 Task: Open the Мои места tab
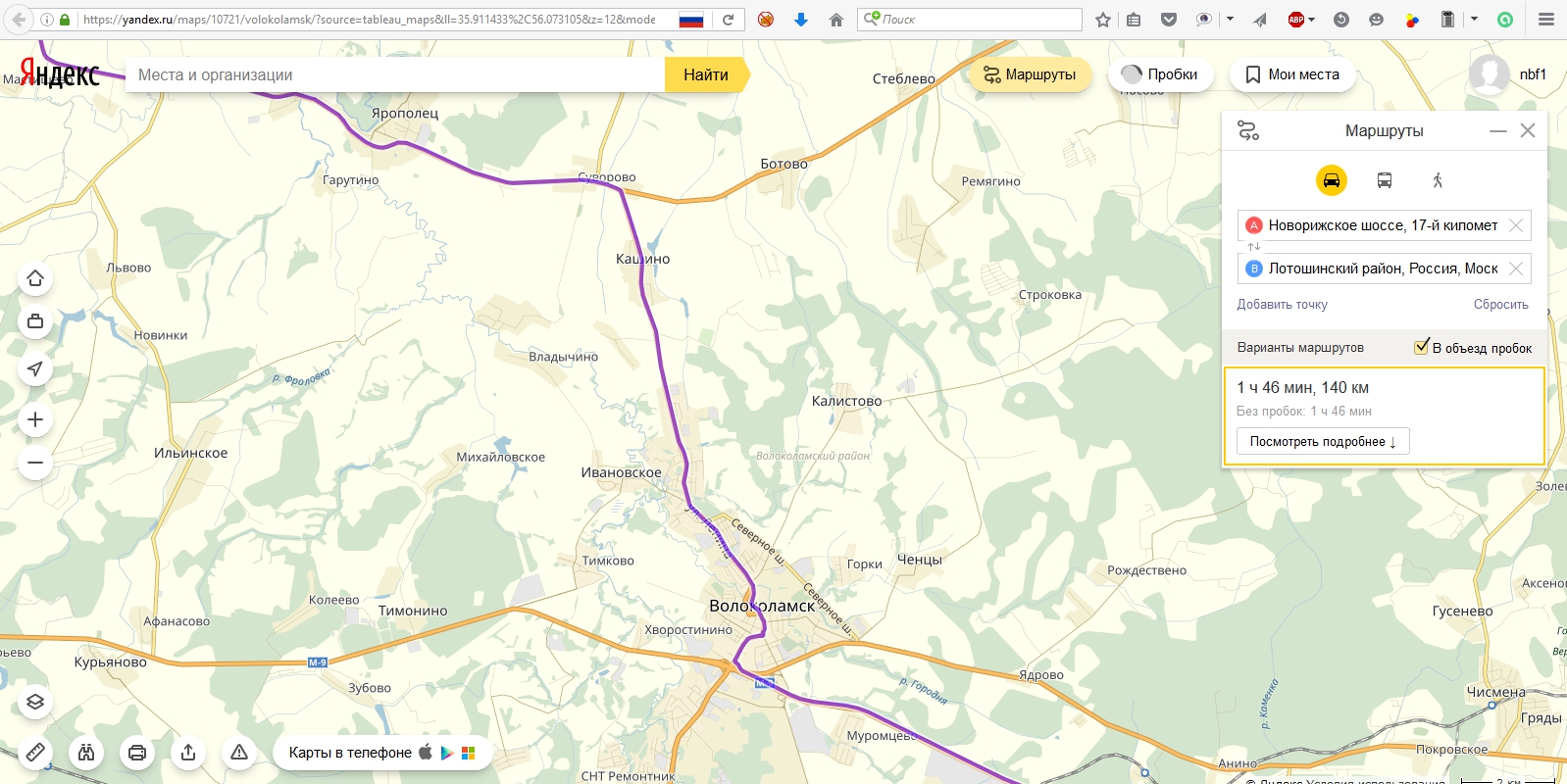pyautogui.click(x=1292, y=74)
